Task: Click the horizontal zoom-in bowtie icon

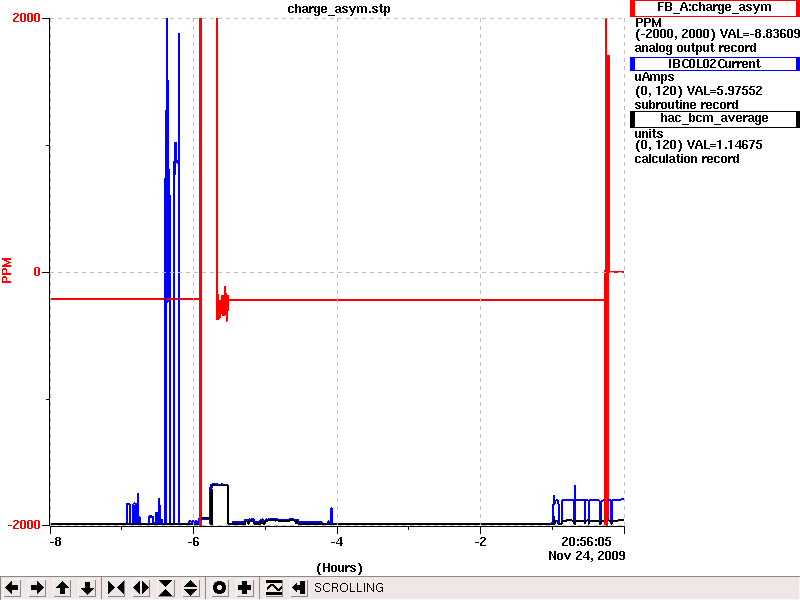Action: [x=116, y=588]
